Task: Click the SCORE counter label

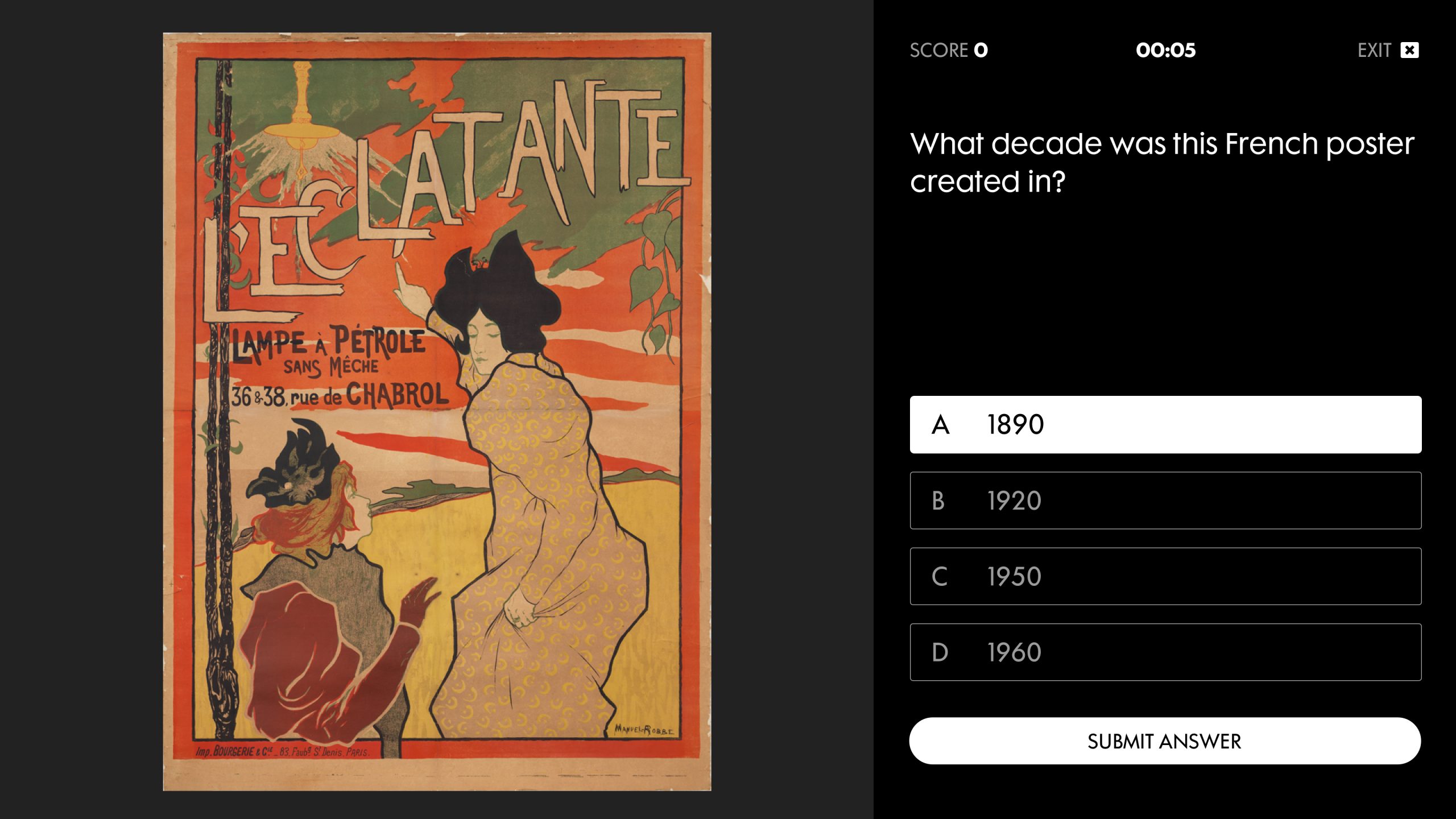Action: [948, 50]
